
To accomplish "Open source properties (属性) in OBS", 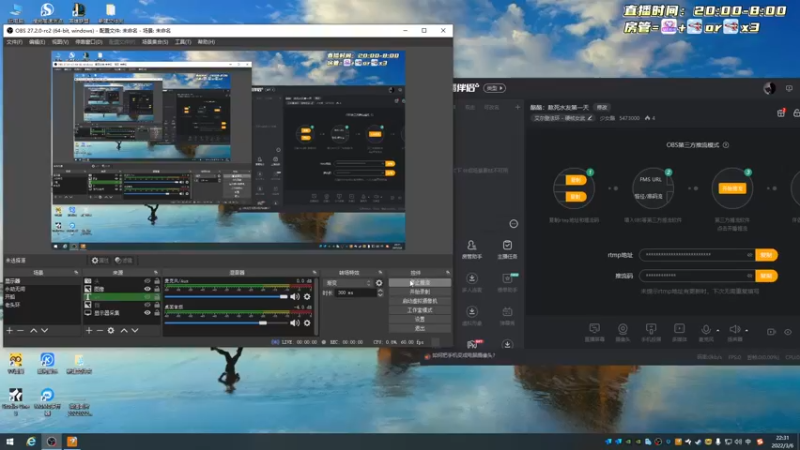I will [x=100, y=260].
